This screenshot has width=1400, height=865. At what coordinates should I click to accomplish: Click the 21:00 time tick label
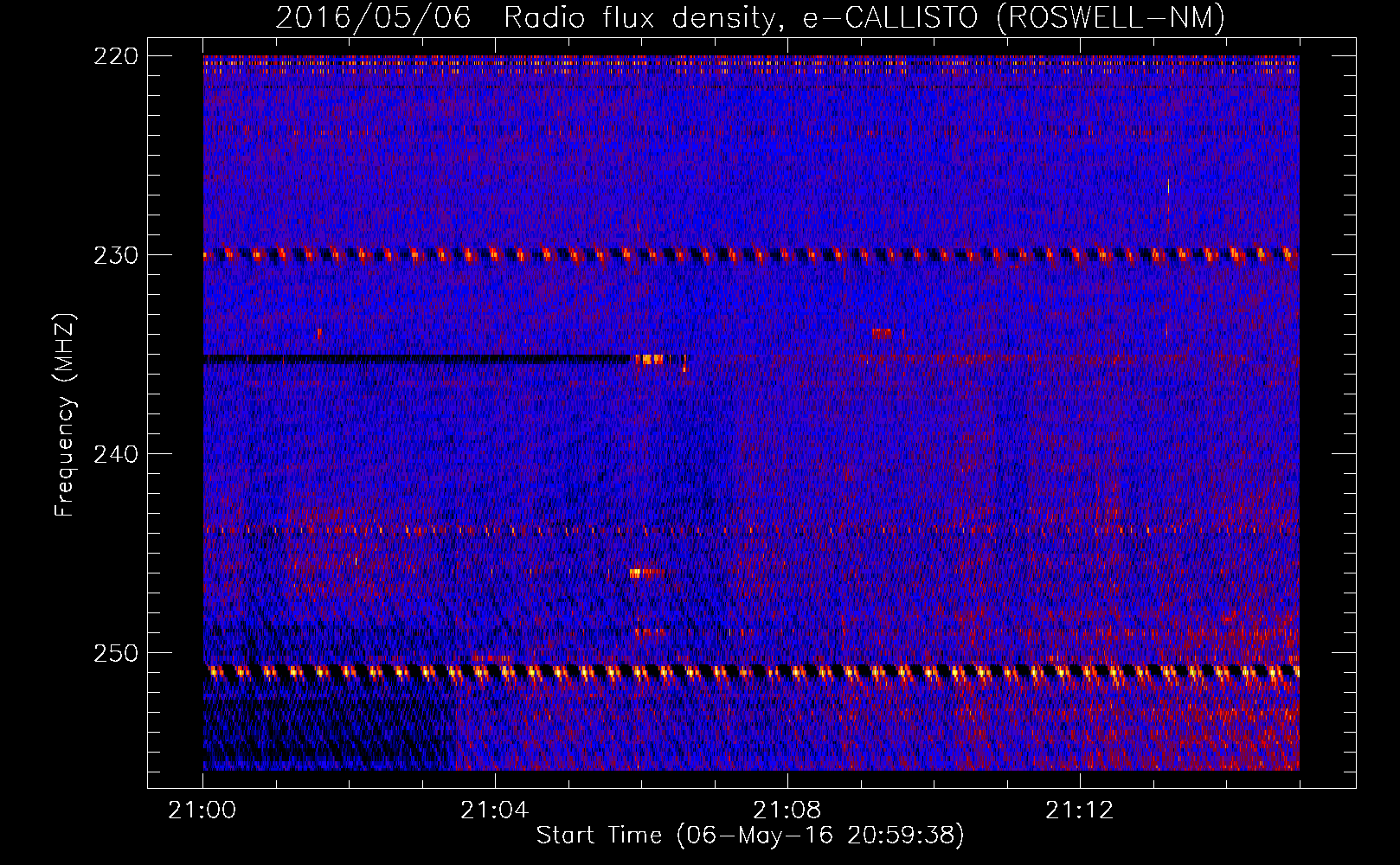(x=202, y=811)
